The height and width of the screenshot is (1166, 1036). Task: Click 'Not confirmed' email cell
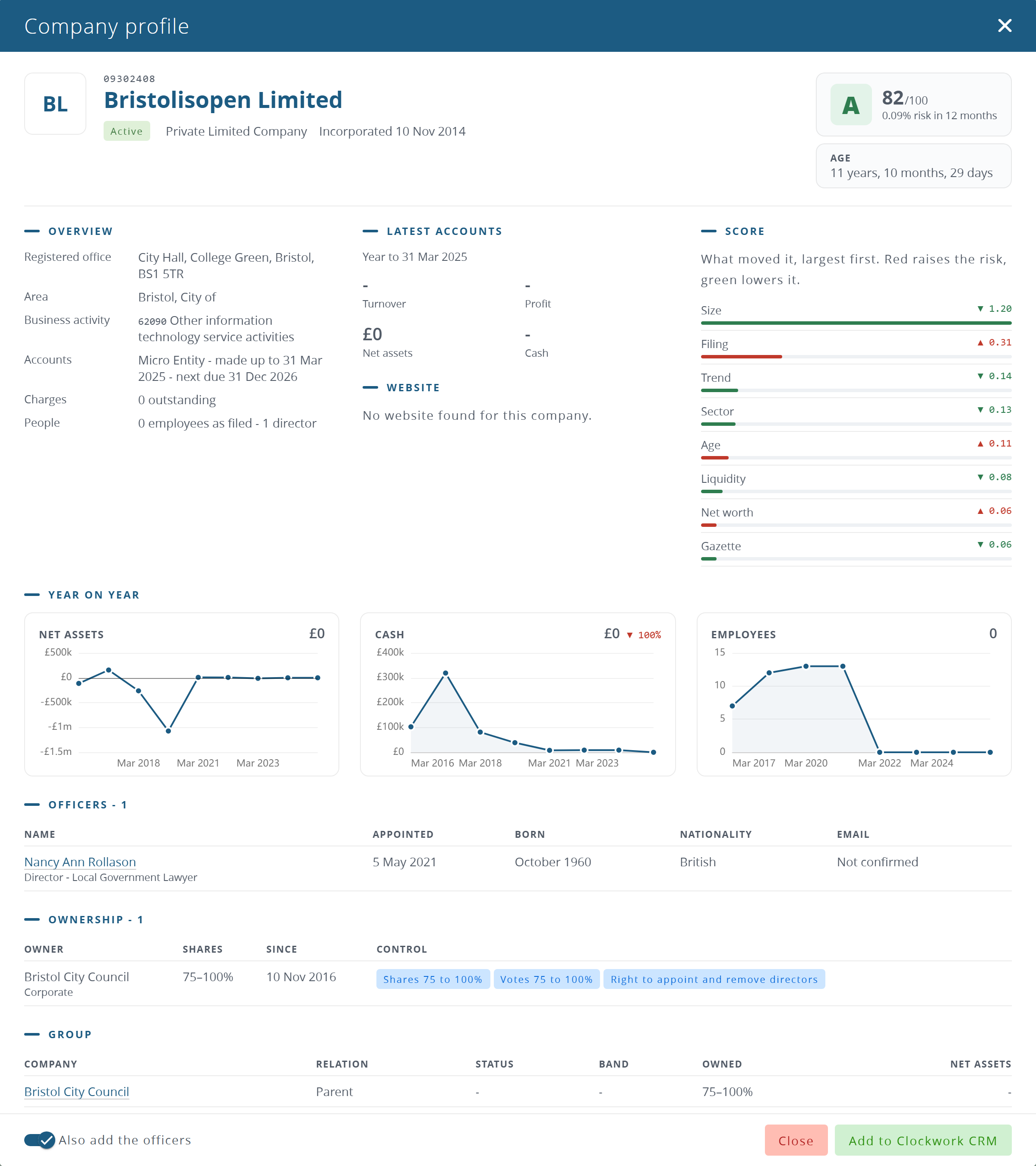point(878,862)
